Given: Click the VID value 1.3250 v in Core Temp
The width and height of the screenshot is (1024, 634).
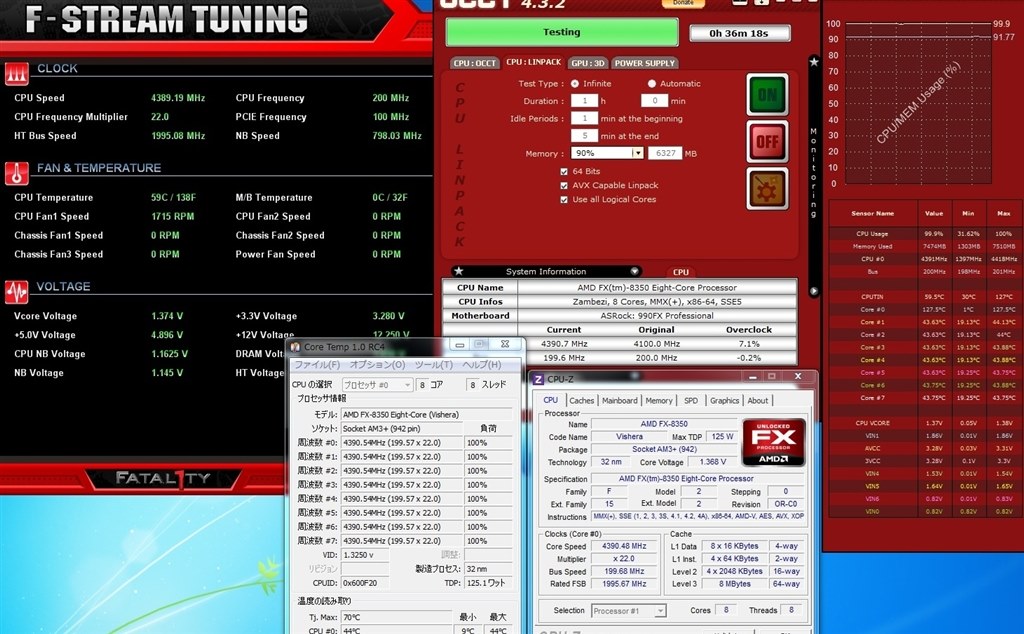Looking at the screenshot, I should click(364, 555).
